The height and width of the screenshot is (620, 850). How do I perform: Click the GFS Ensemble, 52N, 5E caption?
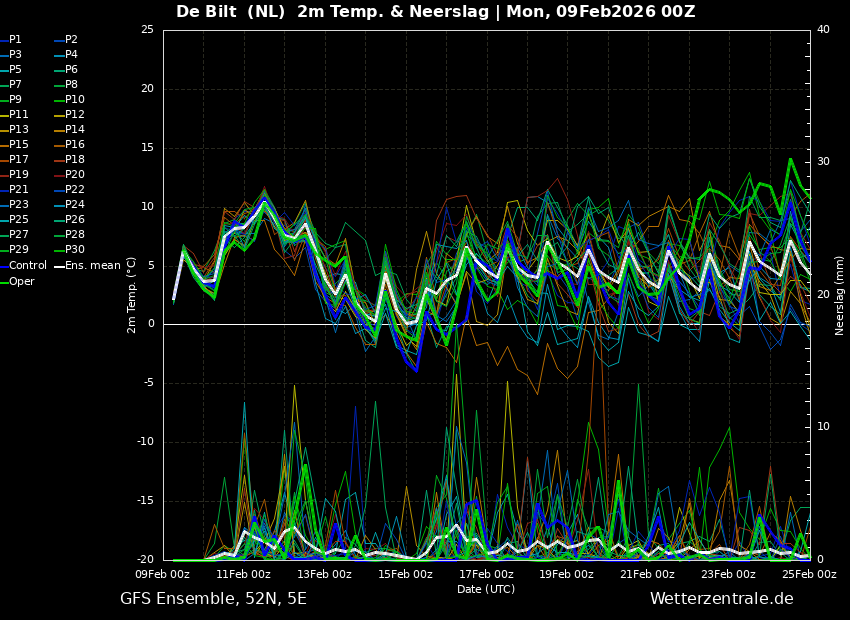[x=213, y=599]
